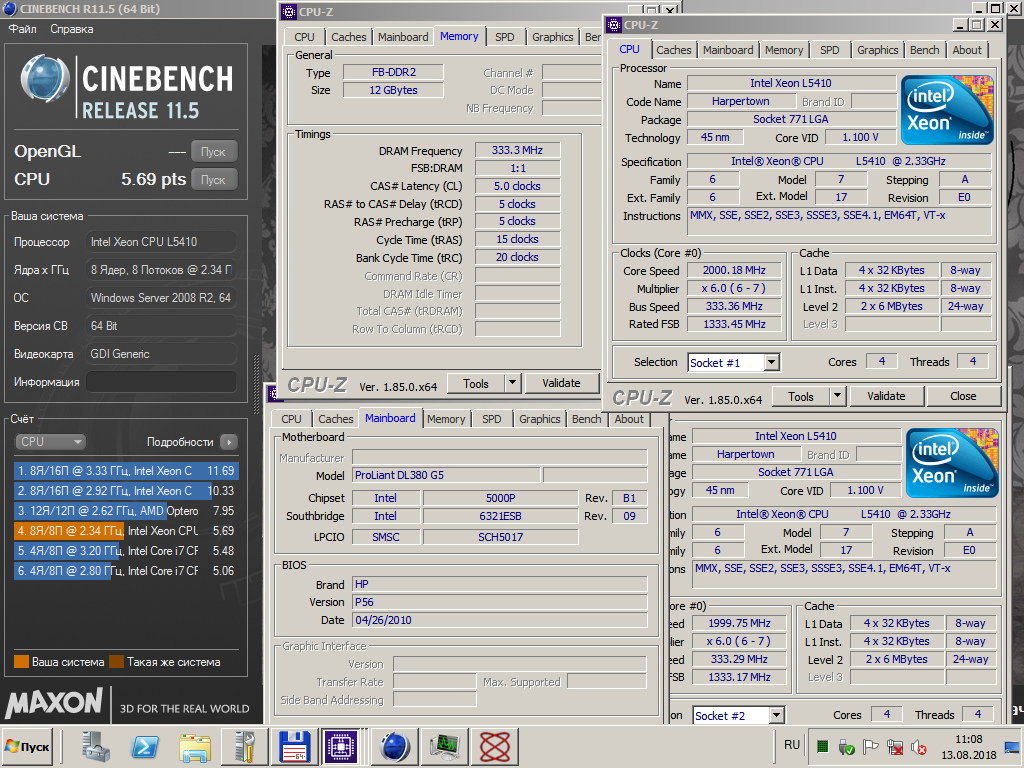
Task: Open the Socket #2 selection dropdown
Action: (776, 716)
